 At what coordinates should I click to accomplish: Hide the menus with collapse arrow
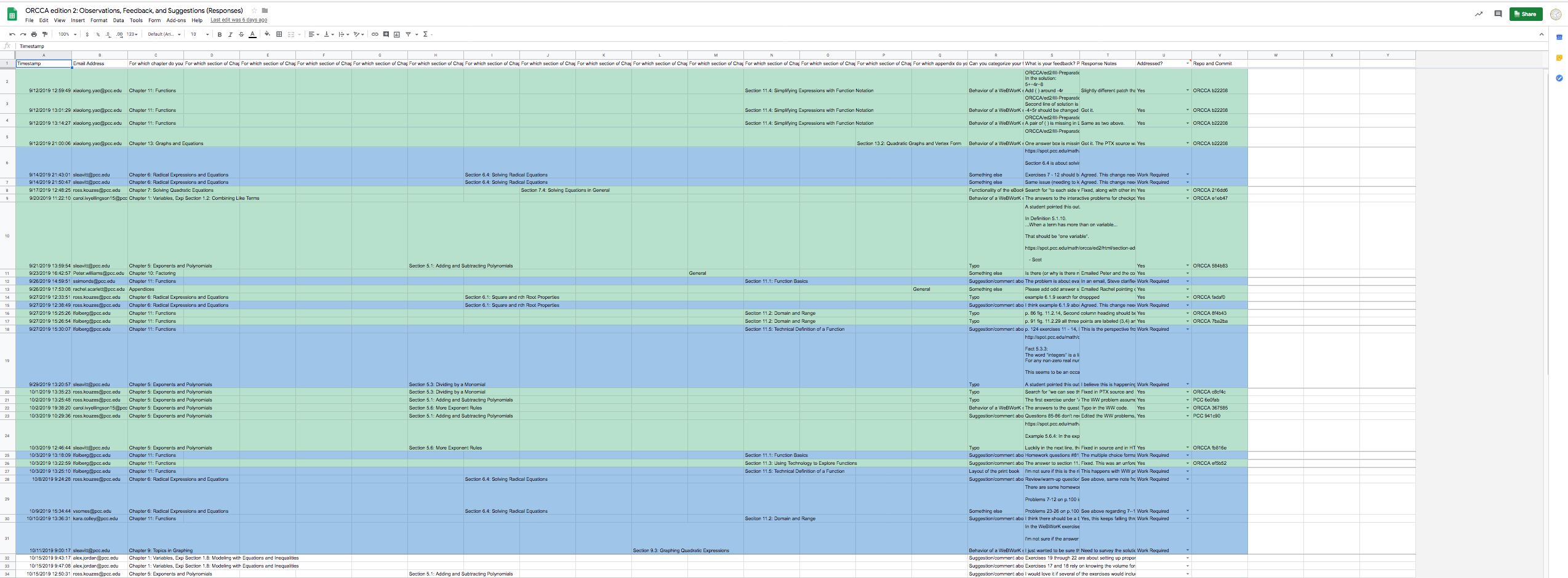[x=1542, y=34]
